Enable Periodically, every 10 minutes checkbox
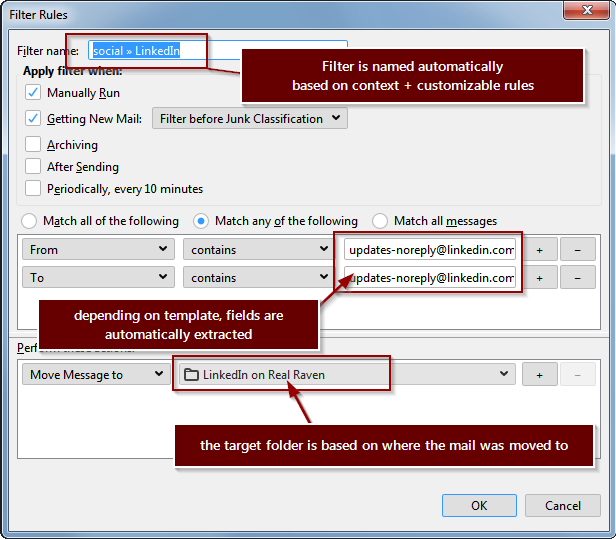 pos(33,189)
